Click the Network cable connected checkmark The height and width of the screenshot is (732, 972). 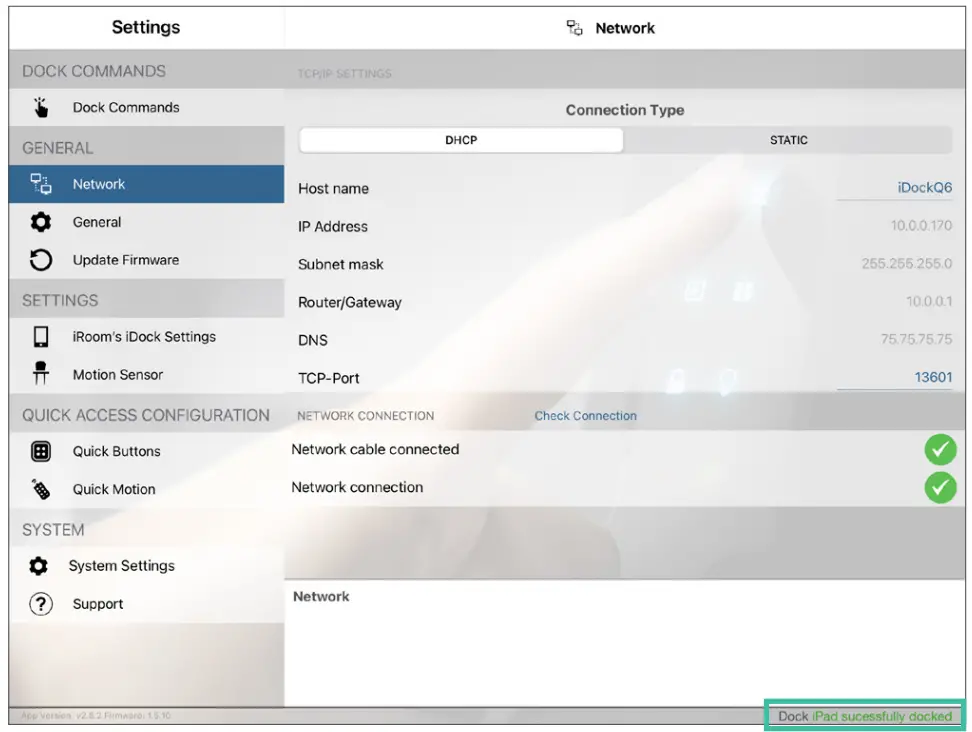940,450
